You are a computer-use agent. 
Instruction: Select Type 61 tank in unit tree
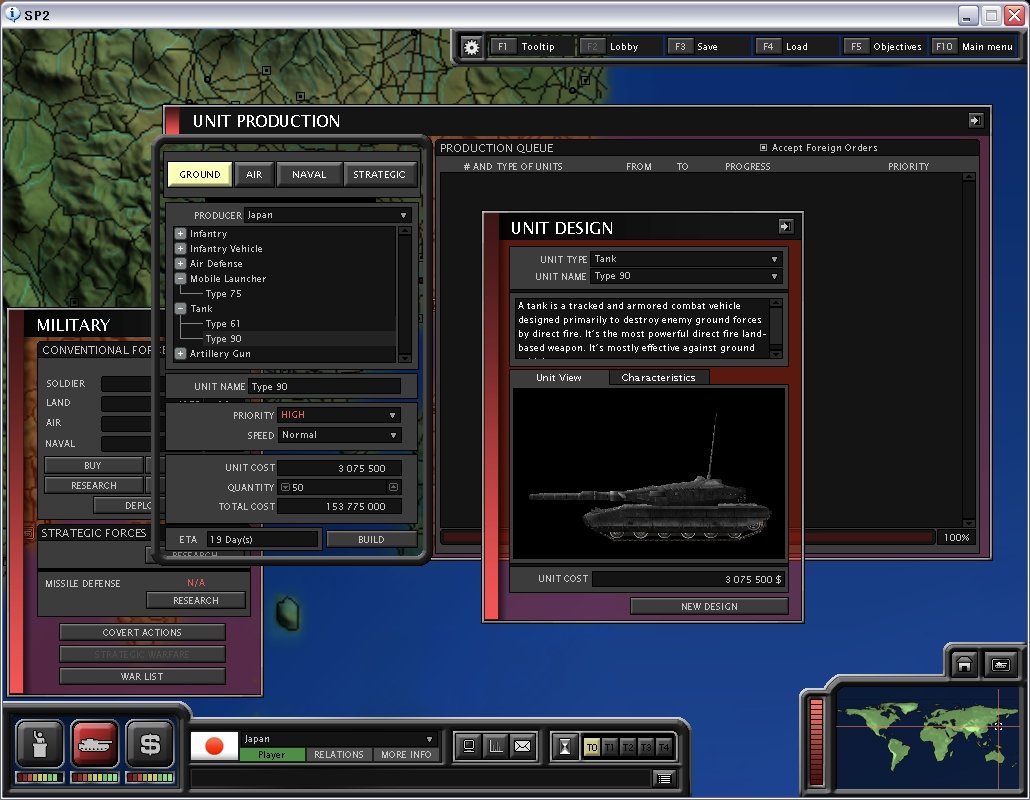click(223, 324)
